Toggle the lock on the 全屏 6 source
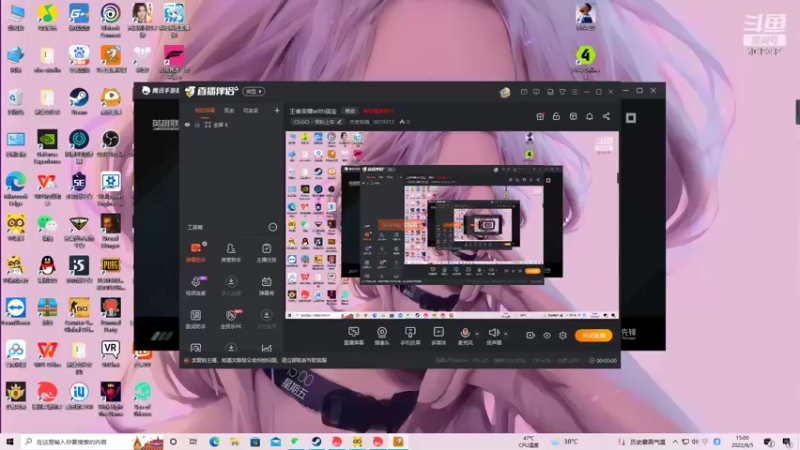The image size is (800, 450). [x=197, y=124]
